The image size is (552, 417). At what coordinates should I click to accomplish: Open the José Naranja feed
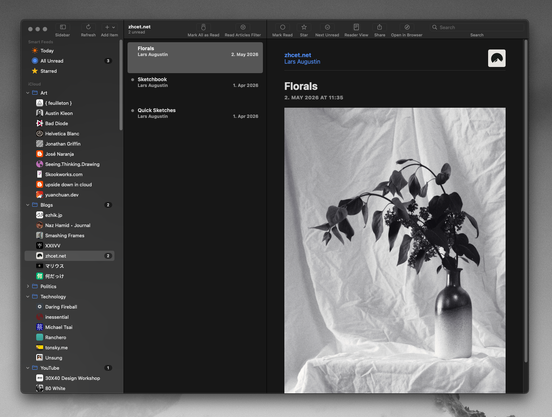pos(70,154)
